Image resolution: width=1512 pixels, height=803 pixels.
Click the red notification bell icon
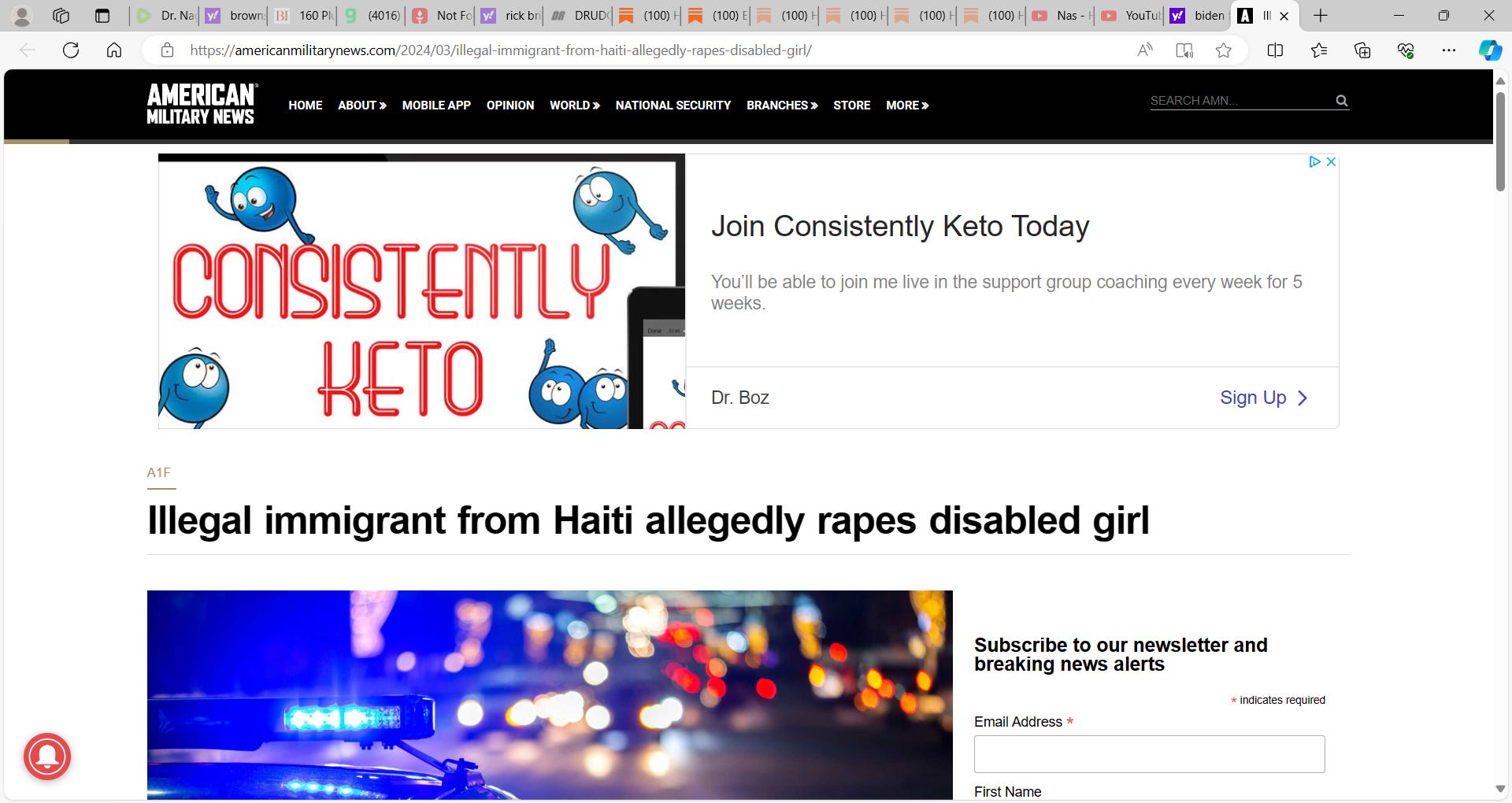coord(47,757)
